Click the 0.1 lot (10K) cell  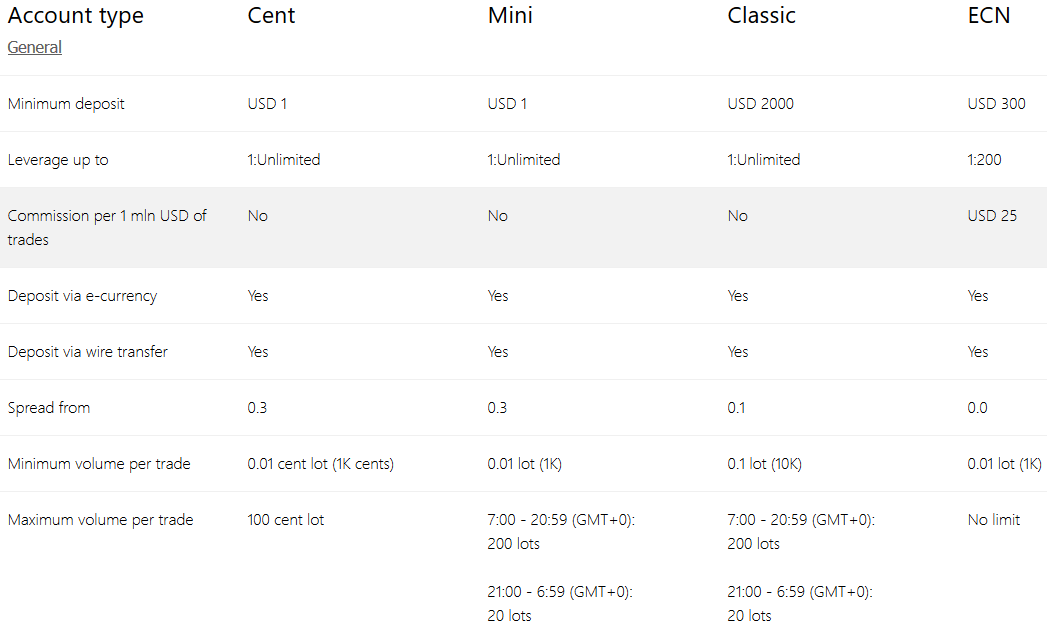tap(765, 464)
